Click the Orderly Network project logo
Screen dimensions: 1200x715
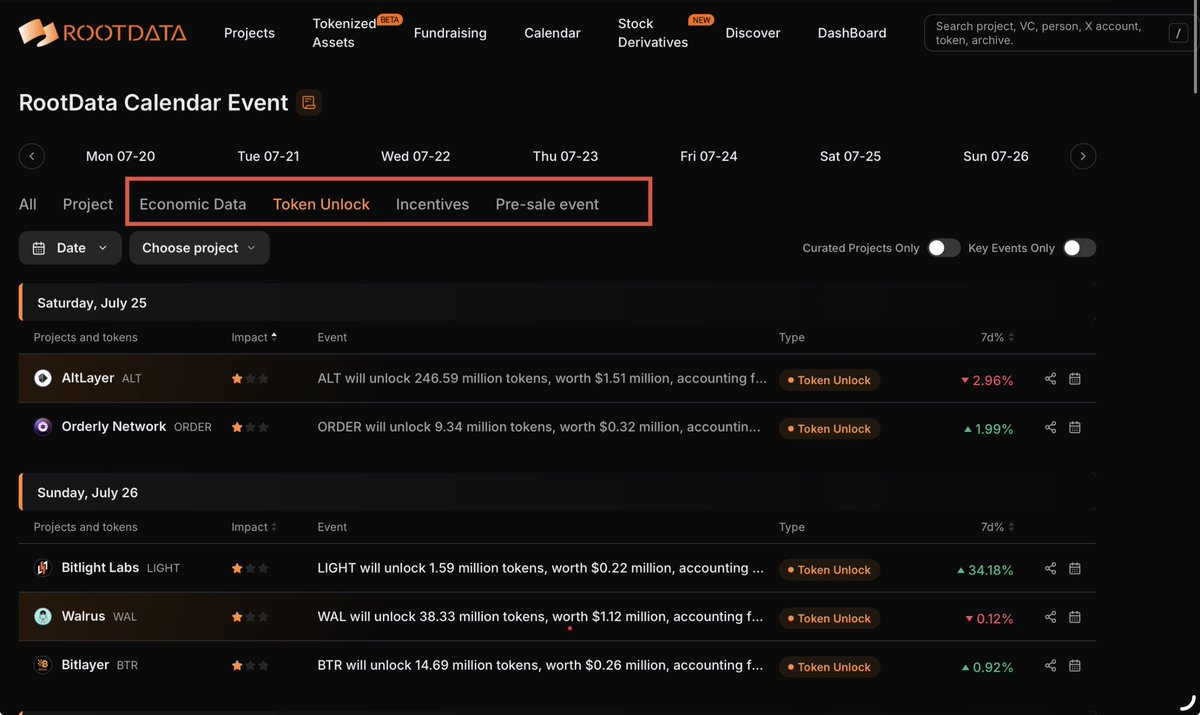(x=43, y=426)
